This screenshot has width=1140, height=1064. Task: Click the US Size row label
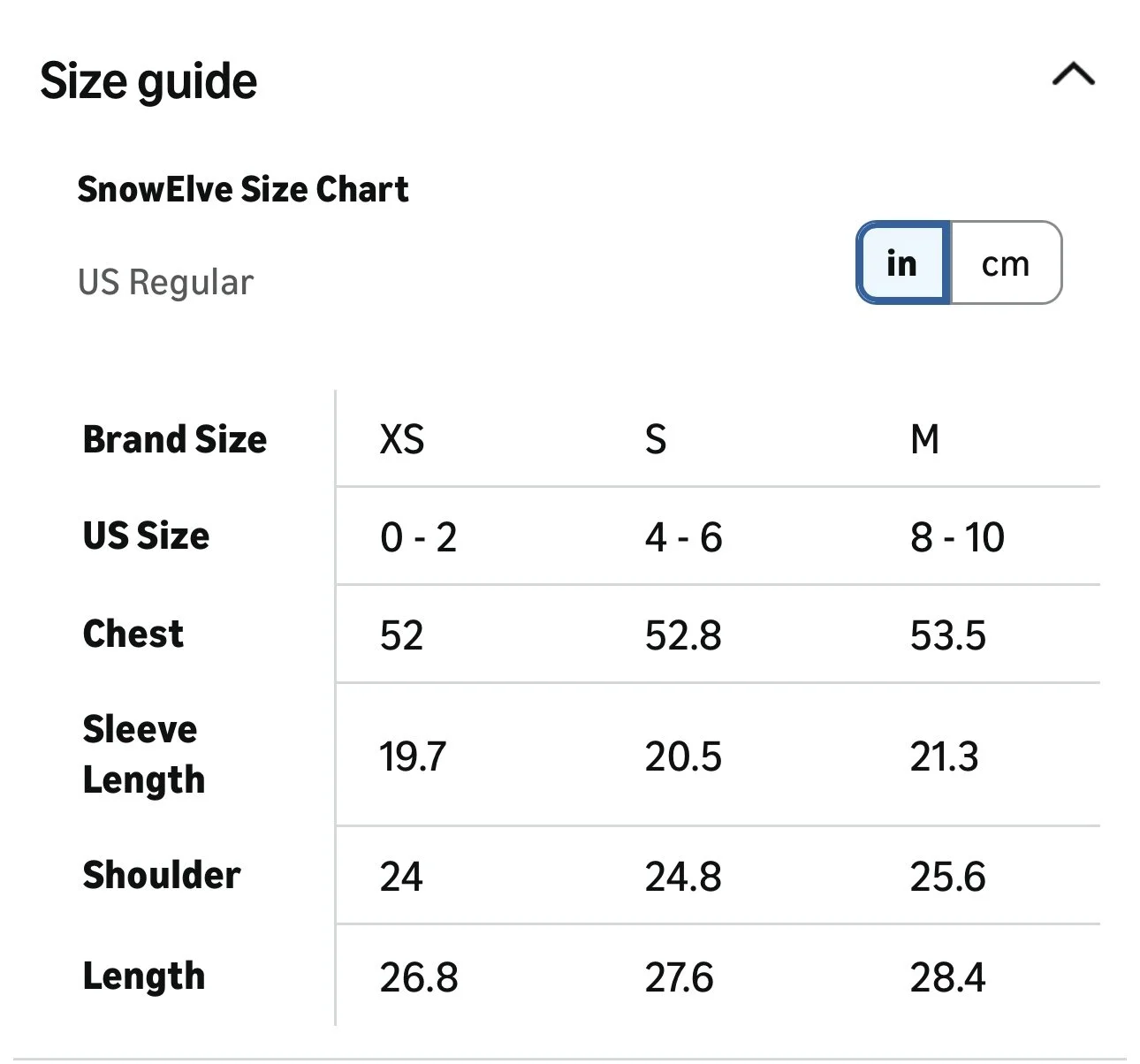[146, 536]
